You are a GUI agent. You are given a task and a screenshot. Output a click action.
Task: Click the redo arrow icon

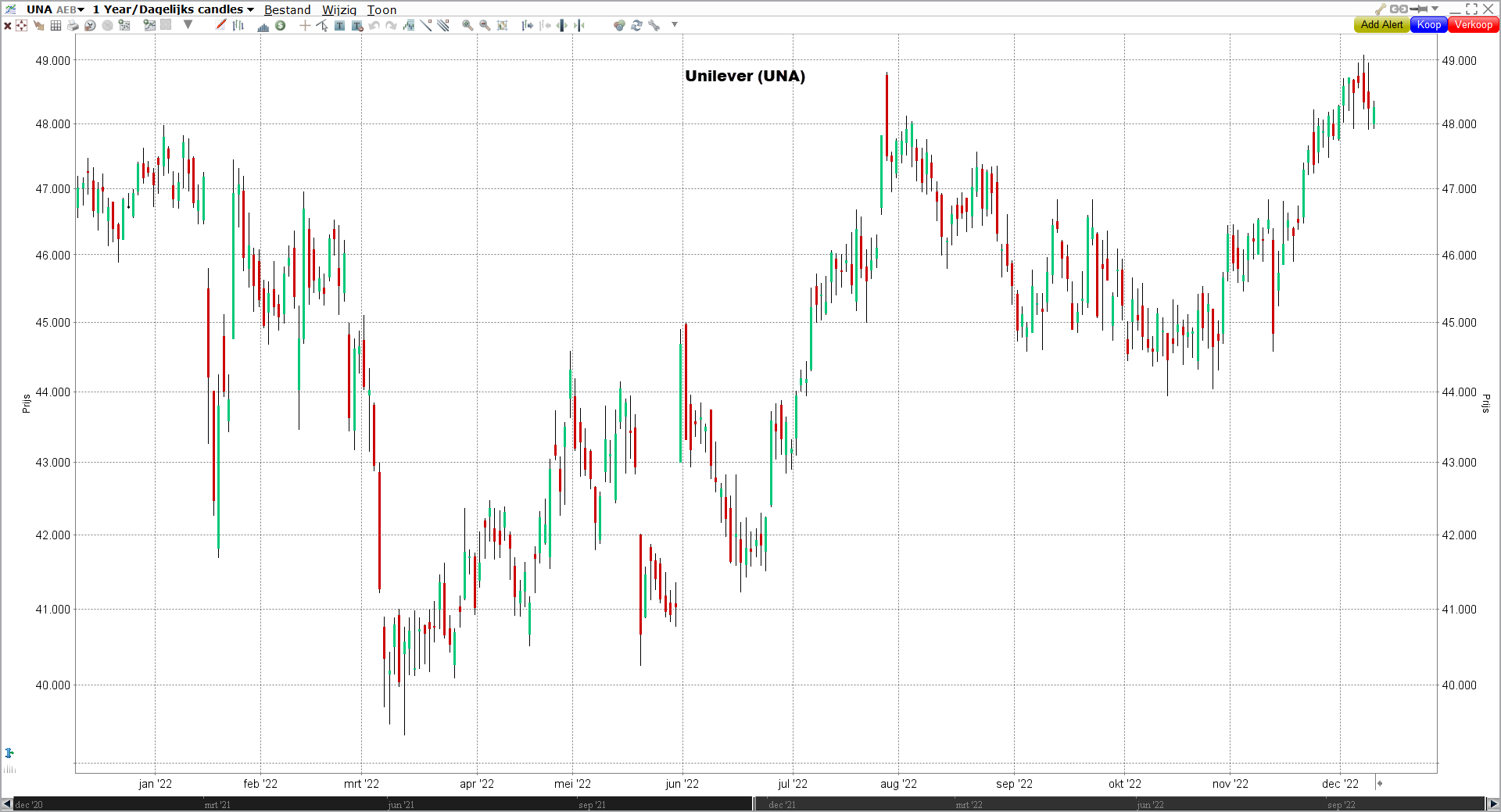point(391,25)
